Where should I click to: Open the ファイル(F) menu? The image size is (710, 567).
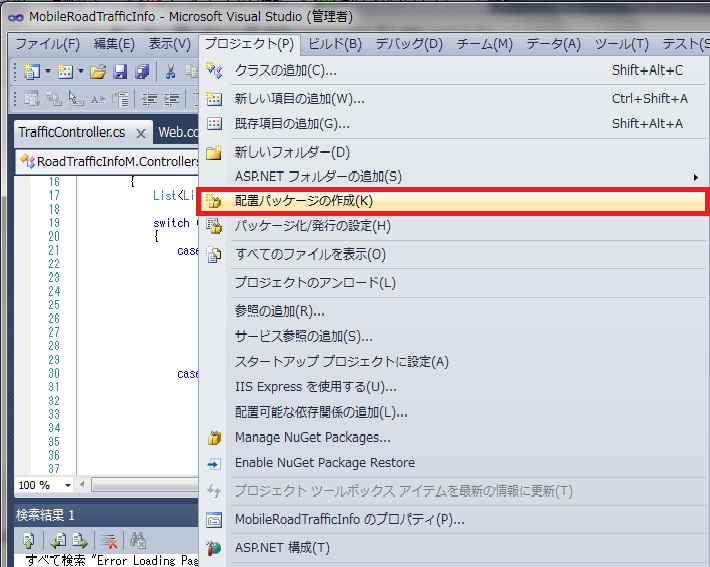48,44
